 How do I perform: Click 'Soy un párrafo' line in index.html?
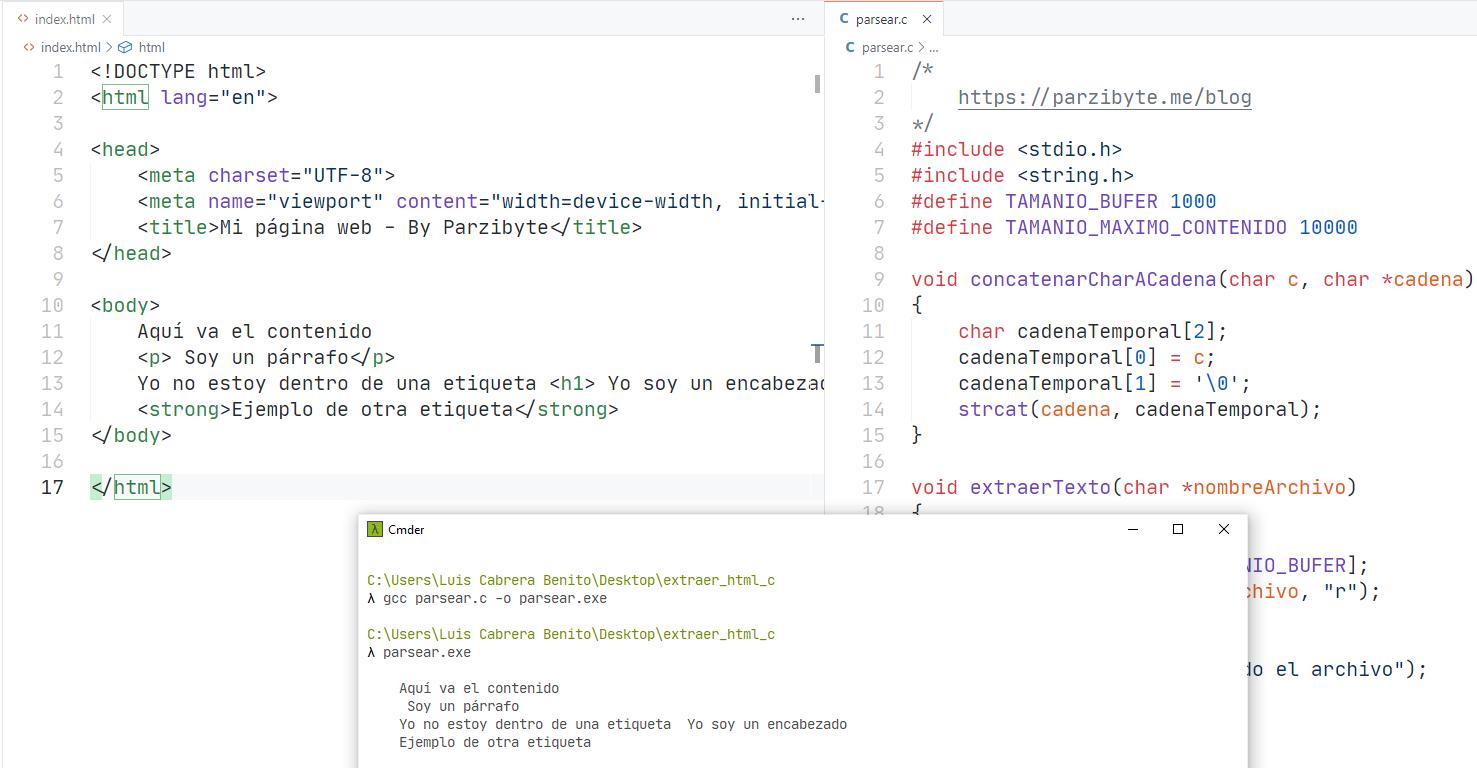266,357
